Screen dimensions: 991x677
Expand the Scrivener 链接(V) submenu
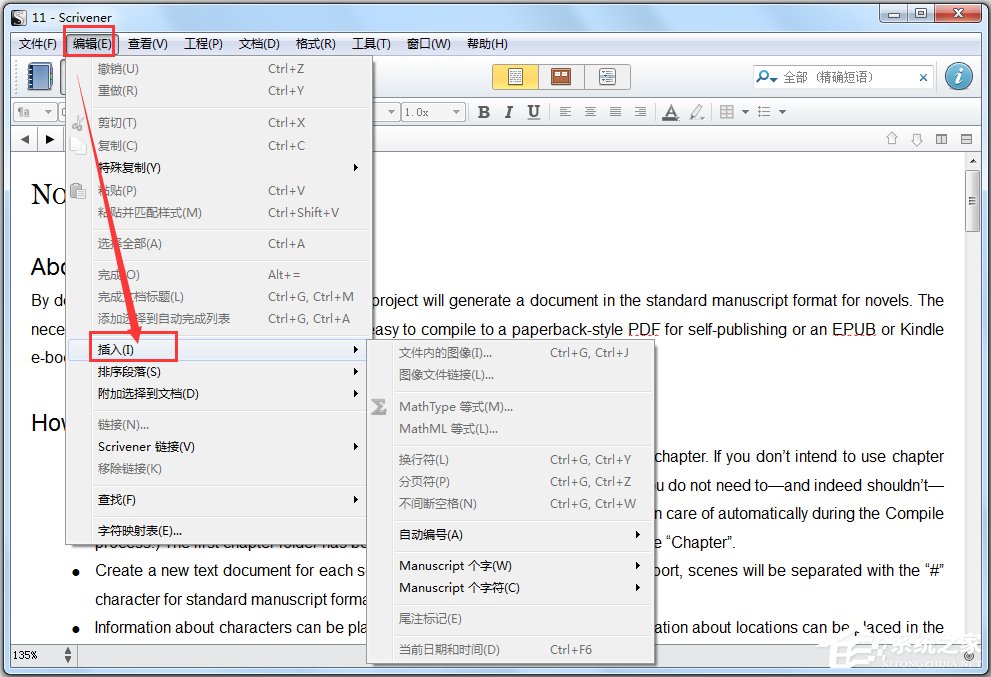(218, 447)
